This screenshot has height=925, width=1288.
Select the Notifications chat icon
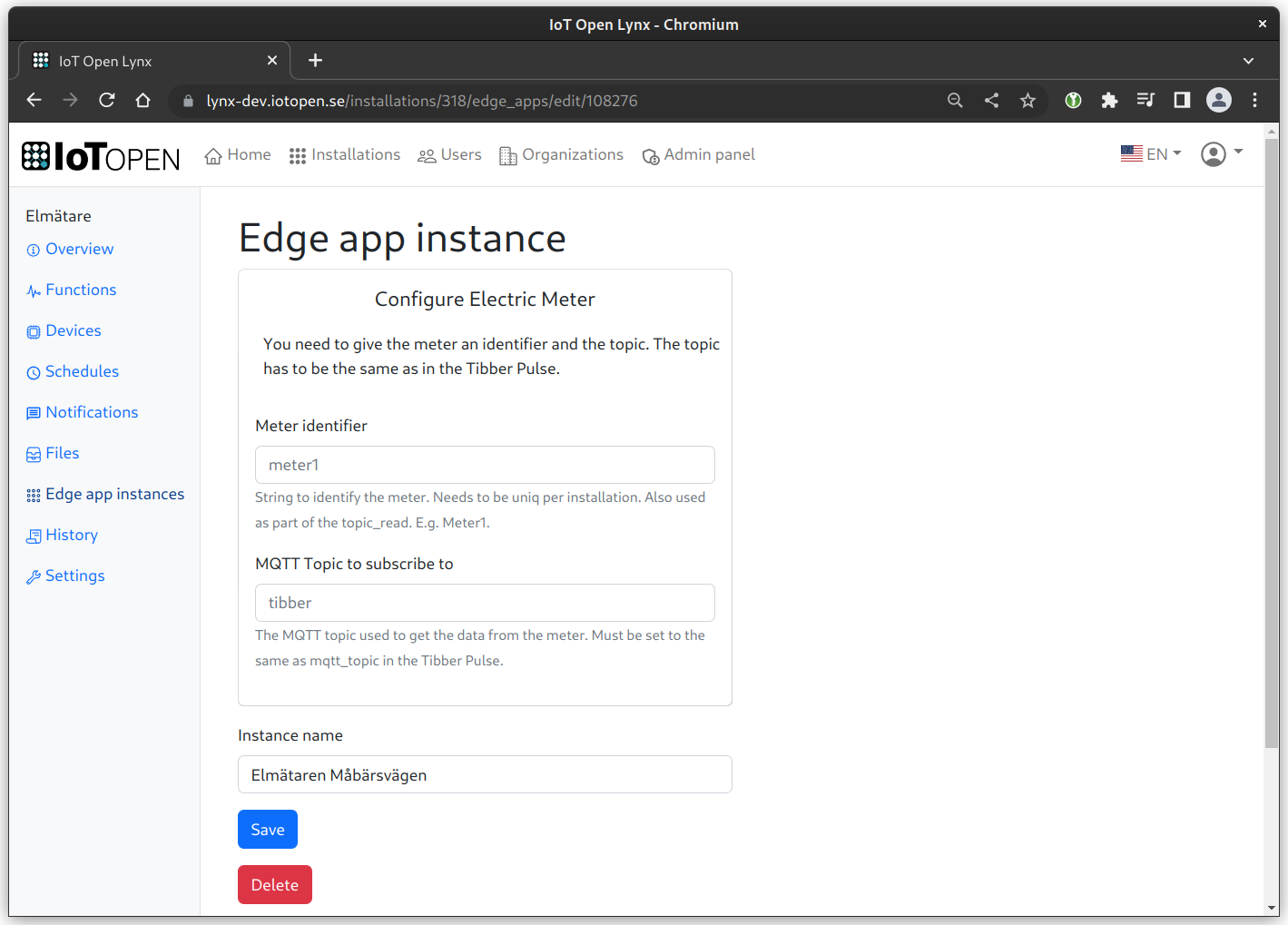point(33,412)
